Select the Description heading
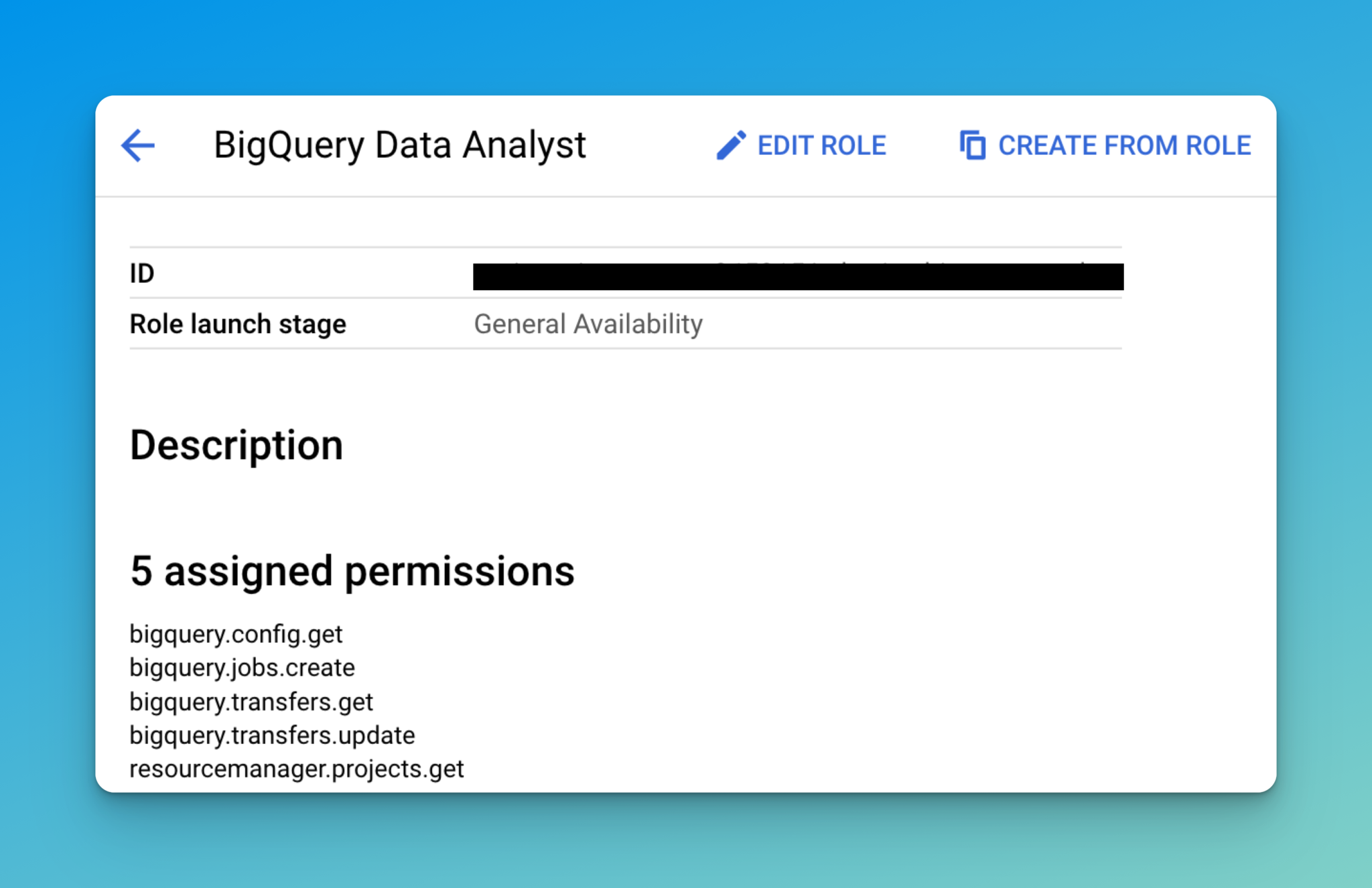The width and height of the screenshot is (1372, 888). tap(236, 444)
